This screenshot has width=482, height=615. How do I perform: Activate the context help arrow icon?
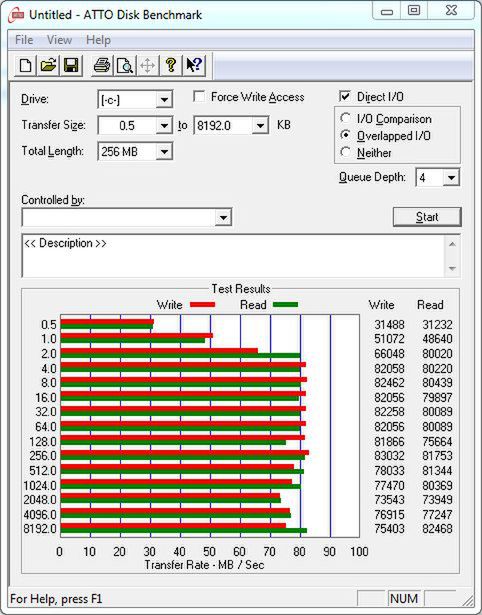(x=194, y=65)
